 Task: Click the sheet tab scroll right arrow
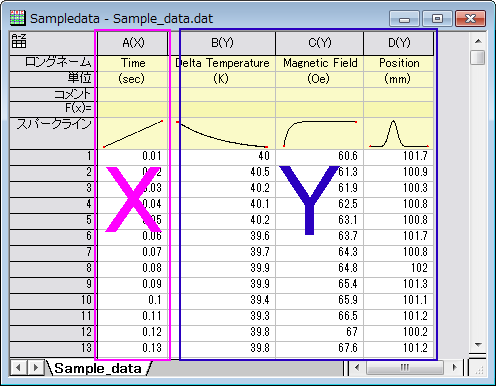coord(35,368)
